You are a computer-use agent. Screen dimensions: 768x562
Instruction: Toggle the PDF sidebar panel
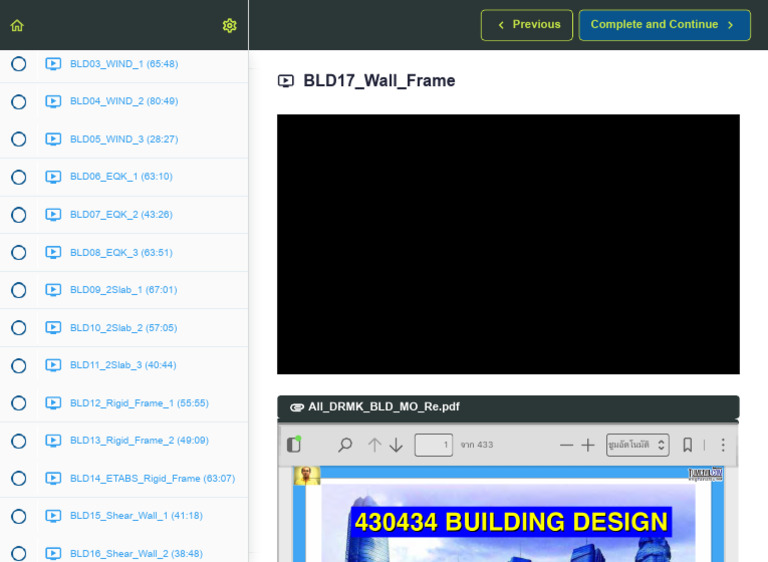[x=294, y=444]
